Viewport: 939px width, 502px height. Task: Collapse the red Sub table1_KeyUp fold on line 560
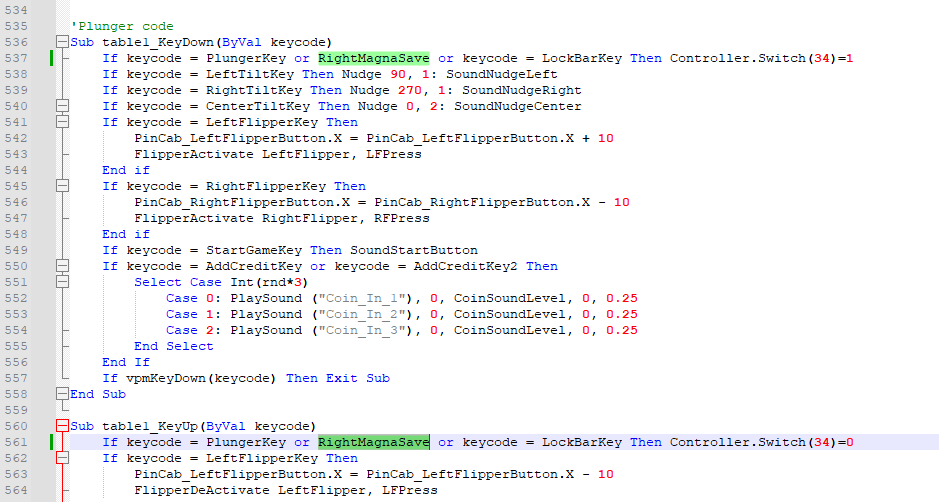(x=62, y=426)
